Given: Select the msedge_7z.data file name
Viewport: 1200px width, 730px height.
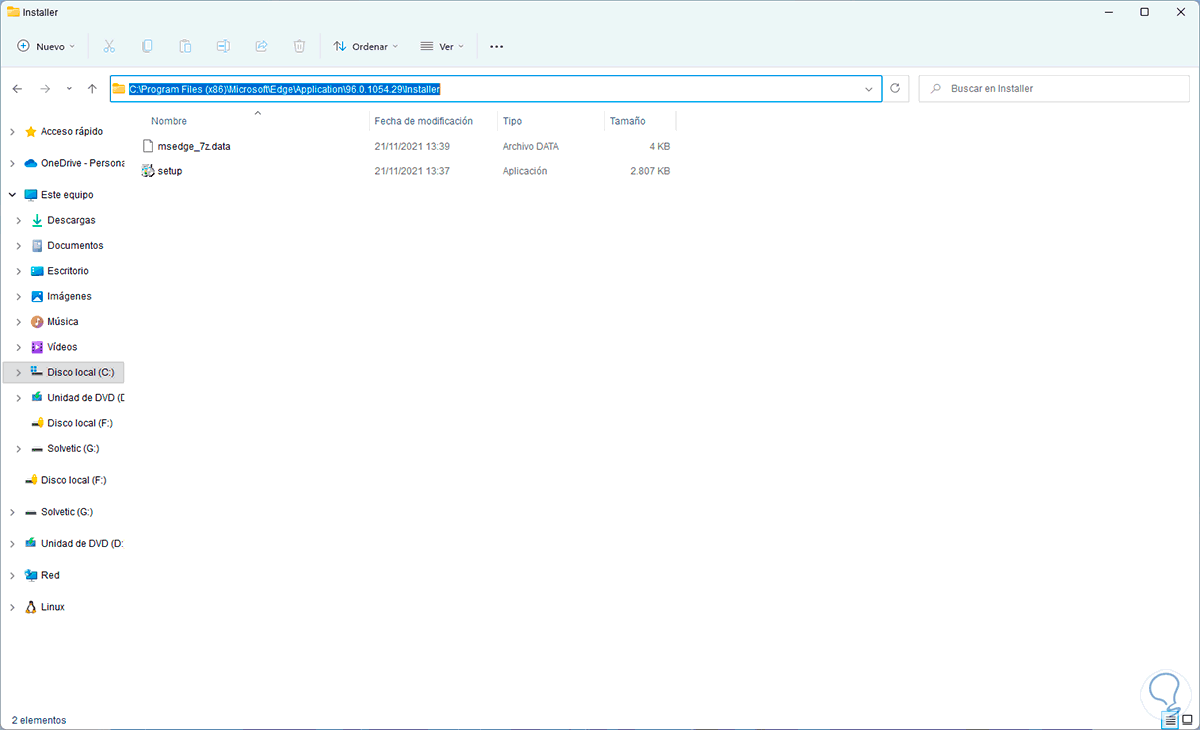Looking at the screenshot, I should pyautogui.click(x=194, y=146).
